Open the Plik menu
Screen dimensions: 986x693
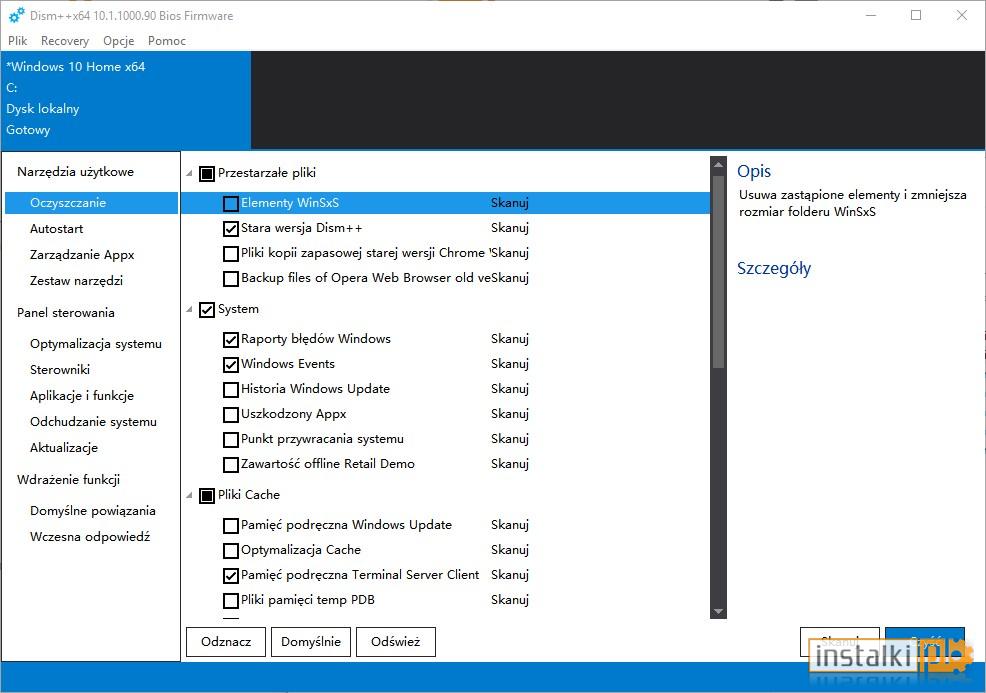[17, 41]
